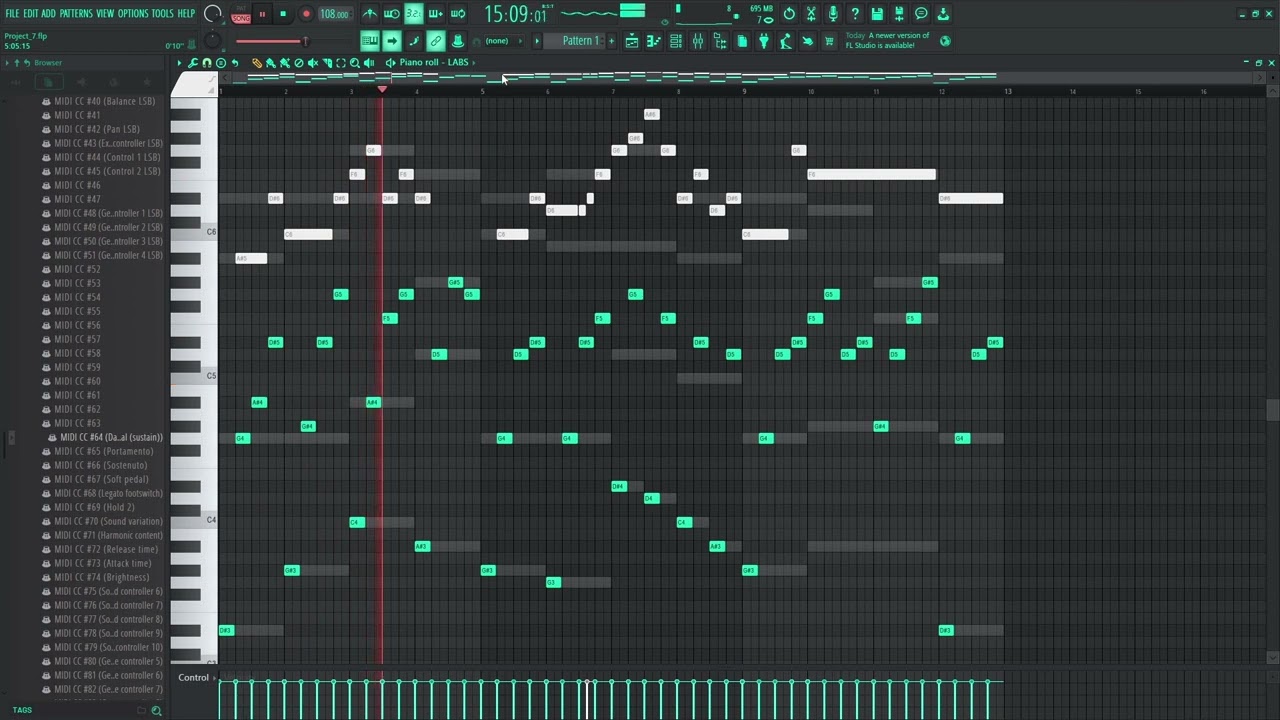Pause playback with the pause button
1280x720 pixels.
(x=262, y=14)
